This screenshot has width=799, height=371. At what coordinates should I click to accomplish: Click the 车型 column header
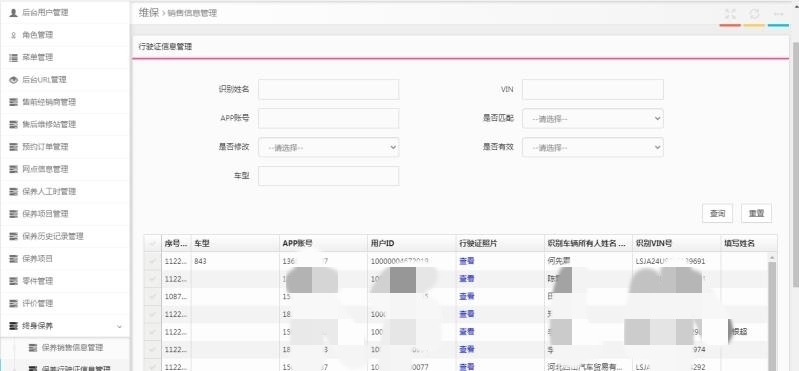[235, 244]
